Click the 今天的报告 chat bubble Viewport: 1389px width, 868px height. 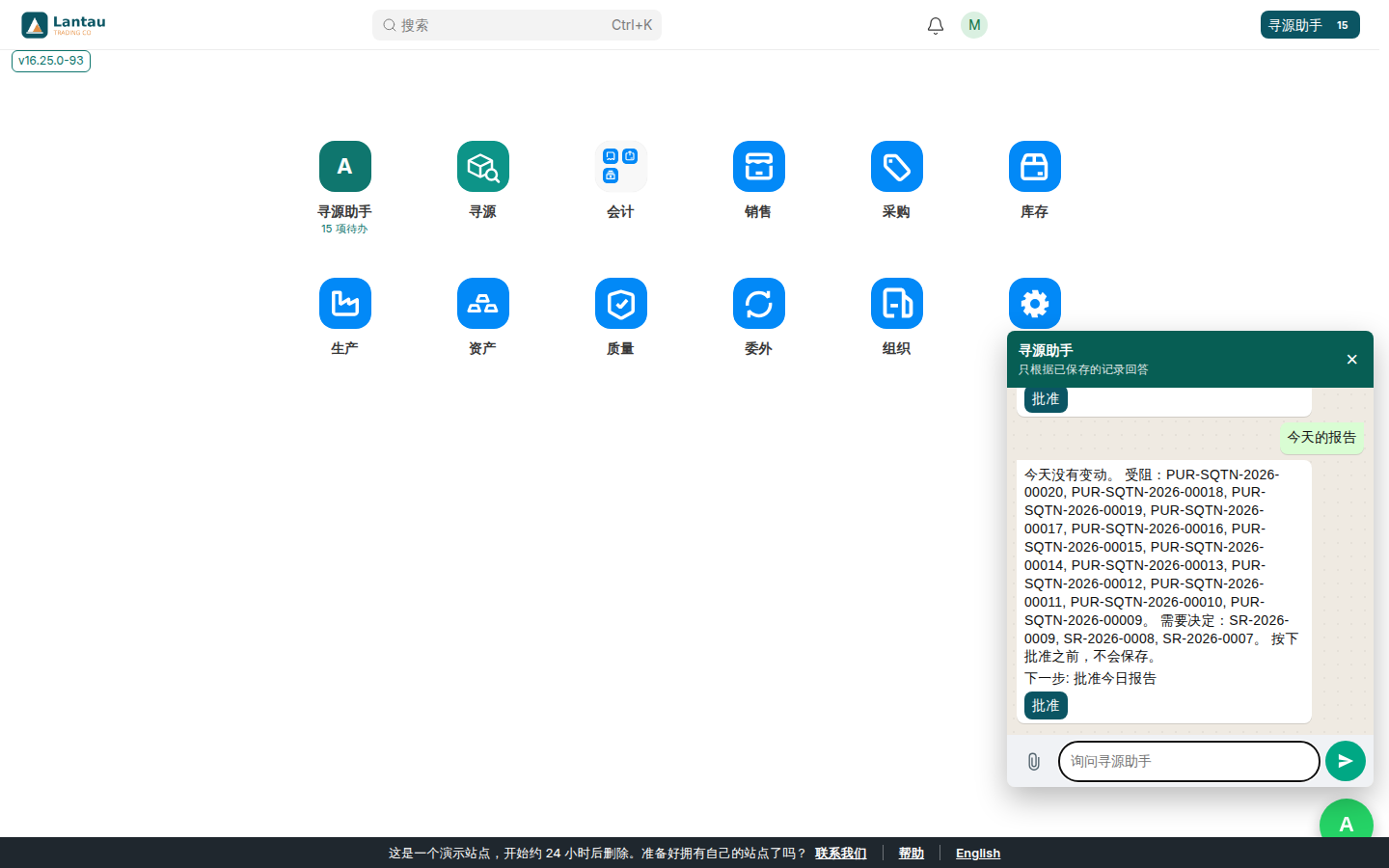(x=1321, y=438)
